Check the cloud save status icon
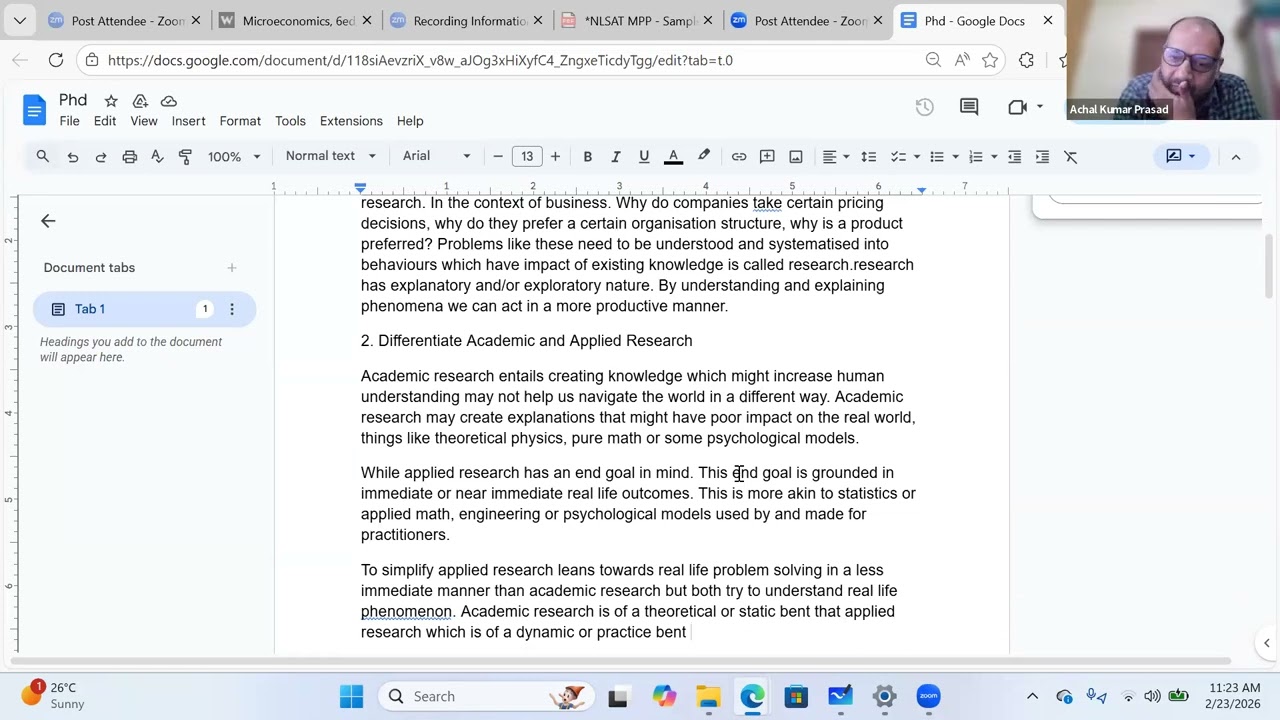The height and width of the screenshot is (720, 1280). (x=169, y=101)
